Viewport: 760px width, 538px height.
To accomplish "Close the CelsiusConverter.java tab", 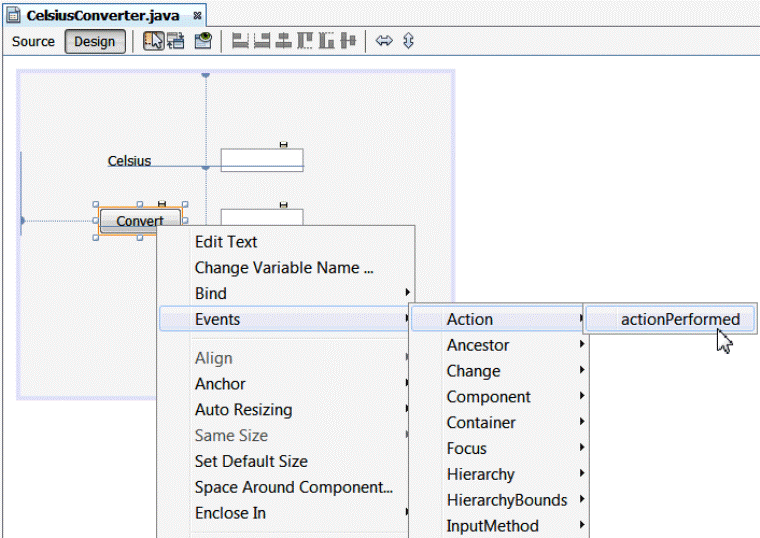I will pos(198,16).
